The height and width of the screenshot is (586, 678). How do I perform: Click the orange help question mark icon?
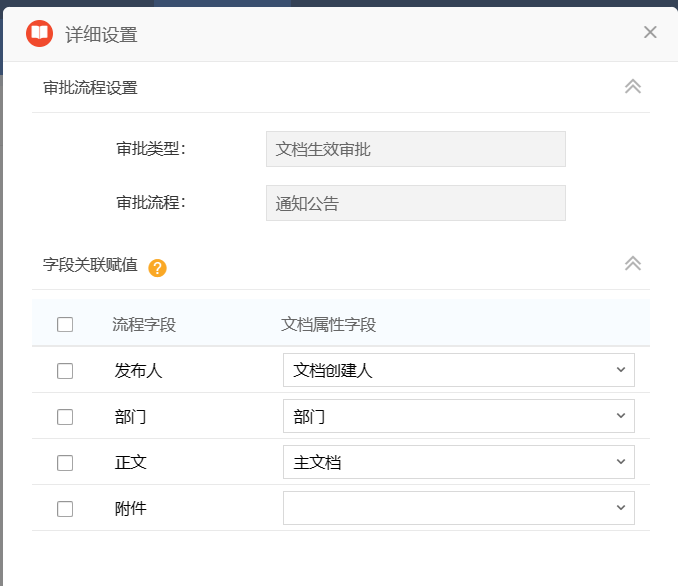click(x=157, y=268)
